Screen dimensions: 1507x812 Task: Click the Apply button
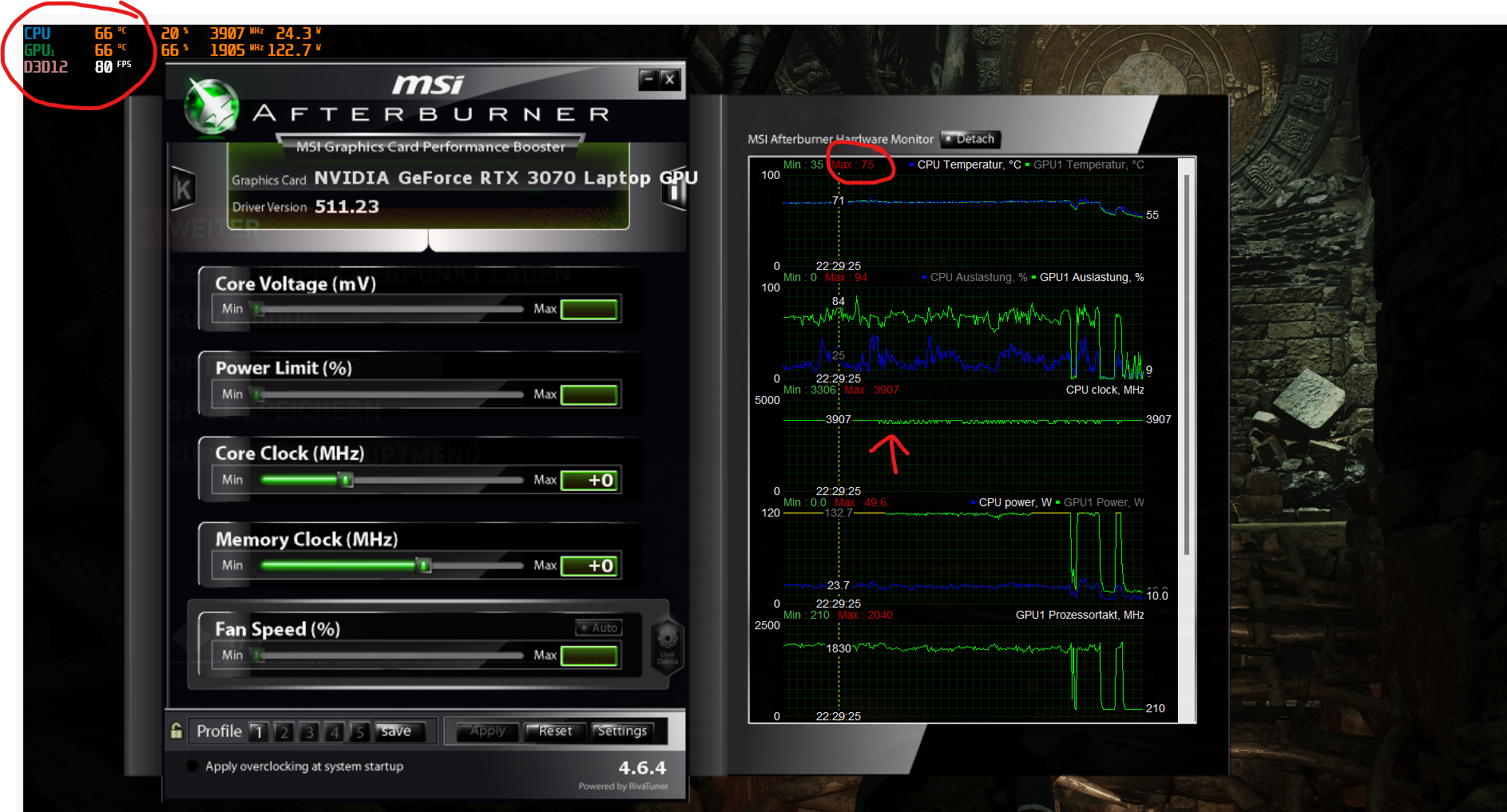point(487,731)
